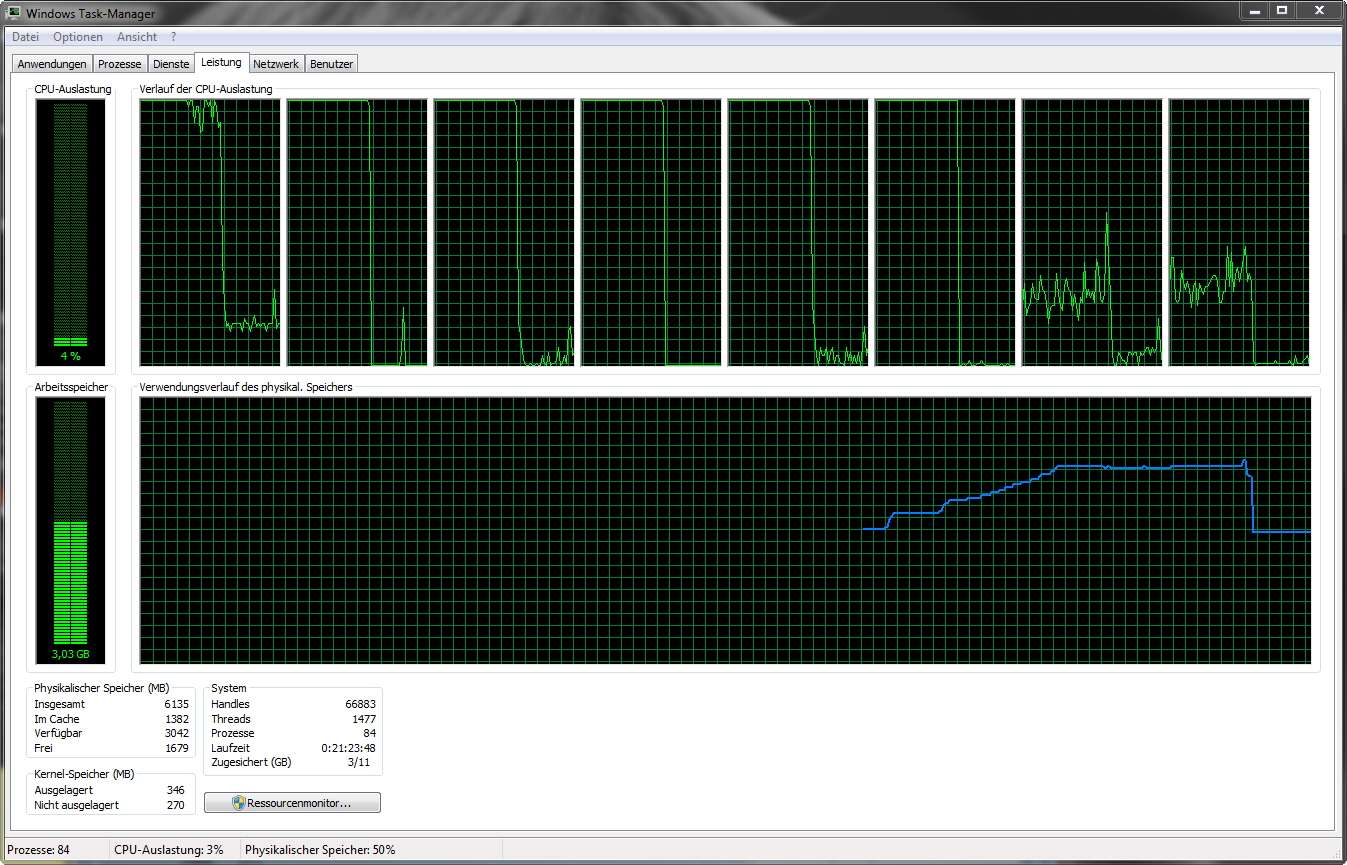Click the Laufzeit value 0:21:23:48

click(x=348, y=748)
